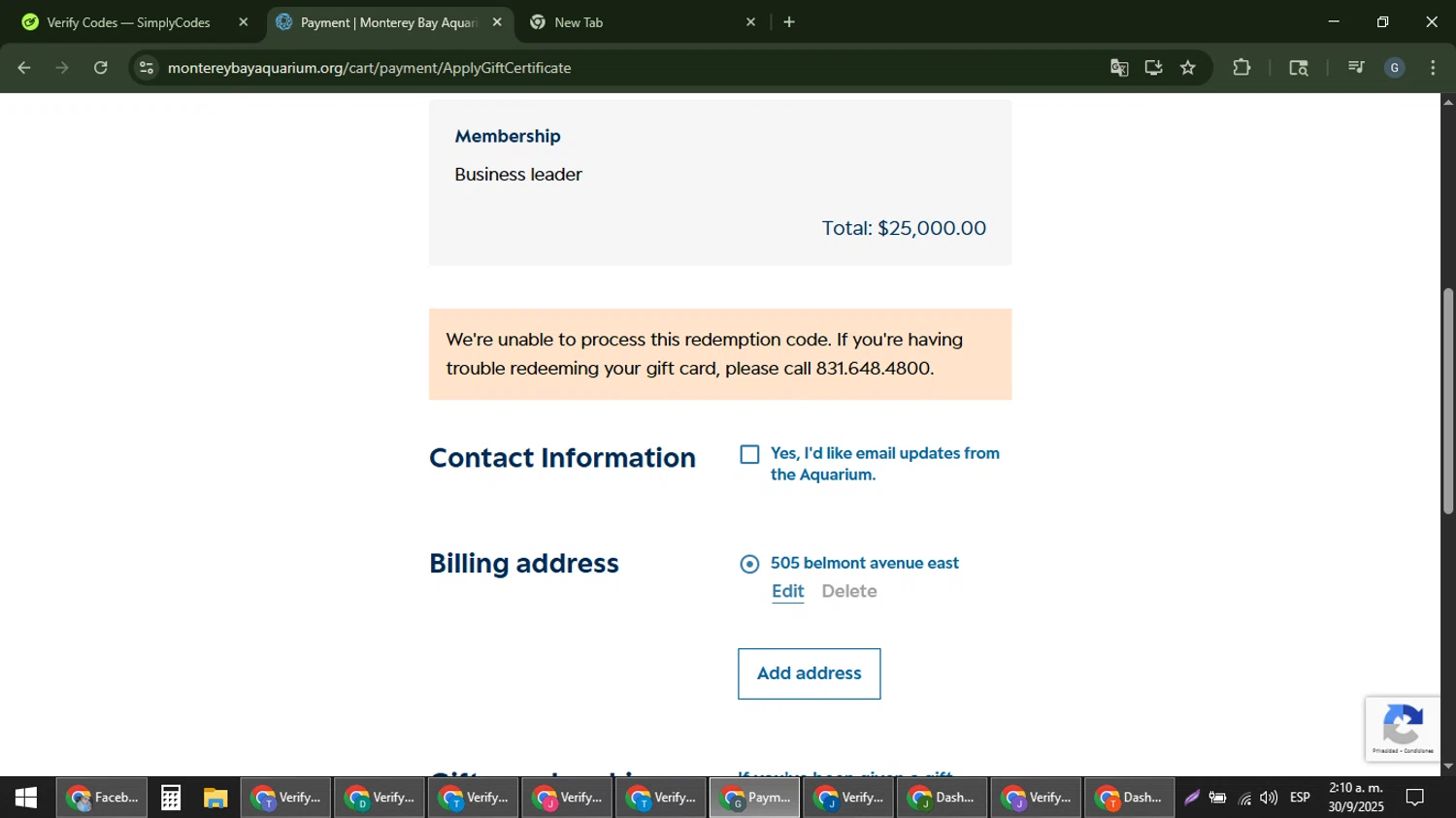Open the Google Translate page icon
Screen dimensions: 1456x818
coord(1119,68)
